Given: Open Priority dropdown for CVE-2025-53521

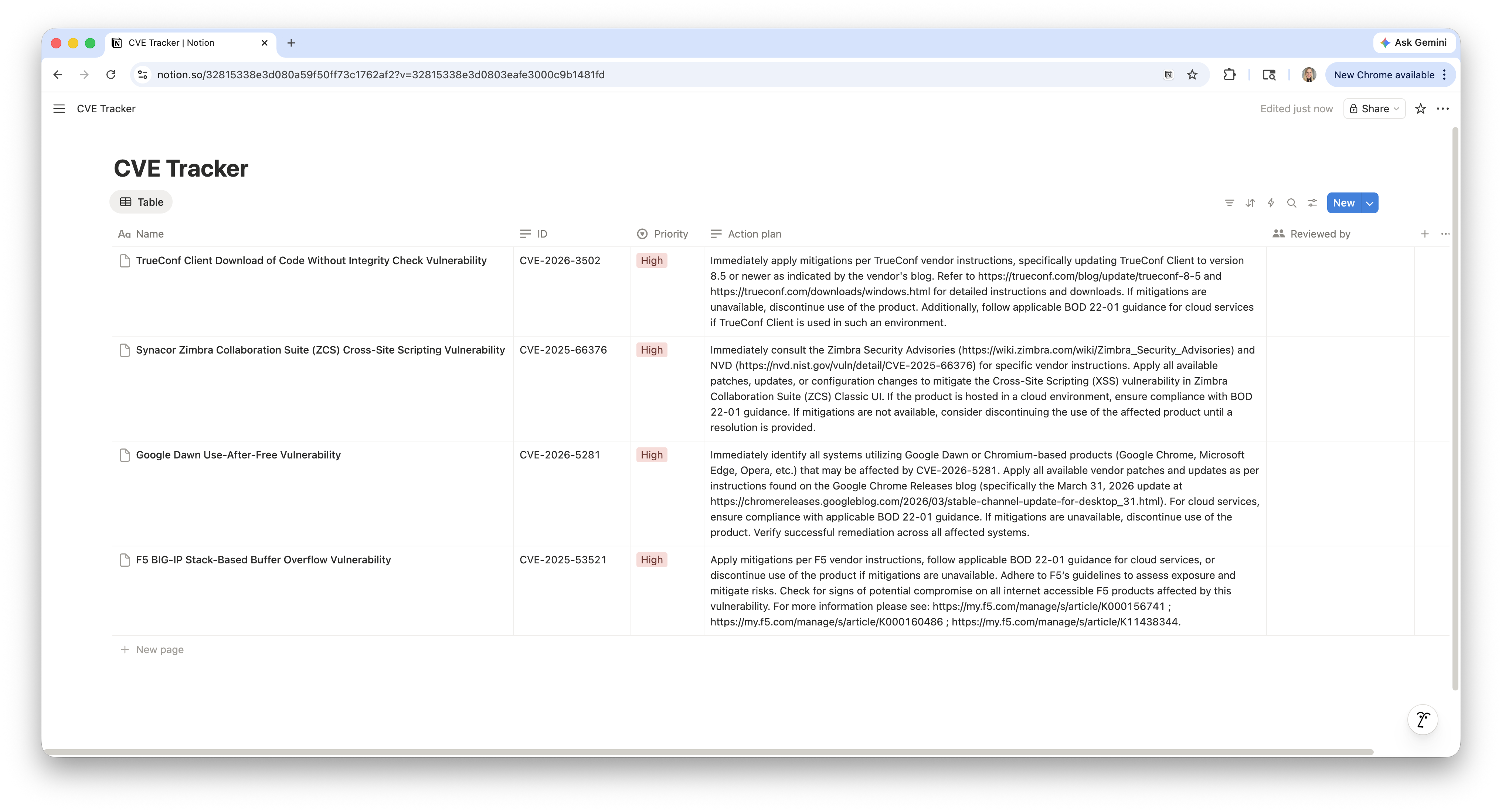Looking at the screenshot, I should click(651, 560).
